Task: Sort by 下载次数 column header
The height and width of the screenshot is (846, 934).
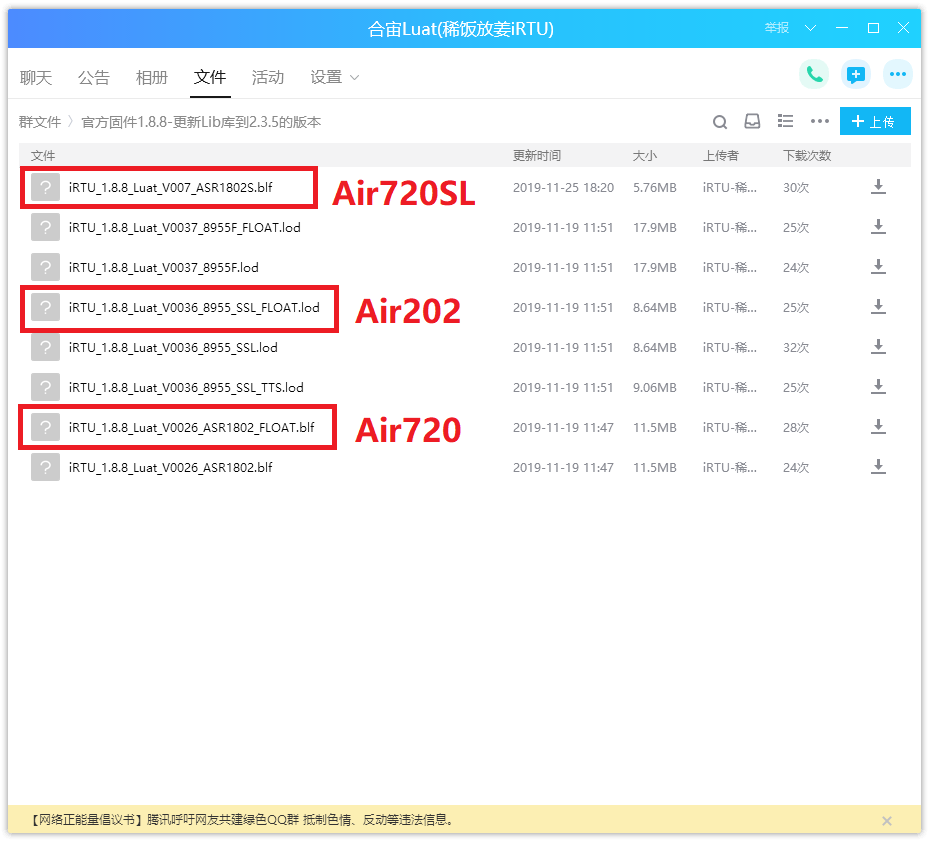Action: [x=807, y=155]
